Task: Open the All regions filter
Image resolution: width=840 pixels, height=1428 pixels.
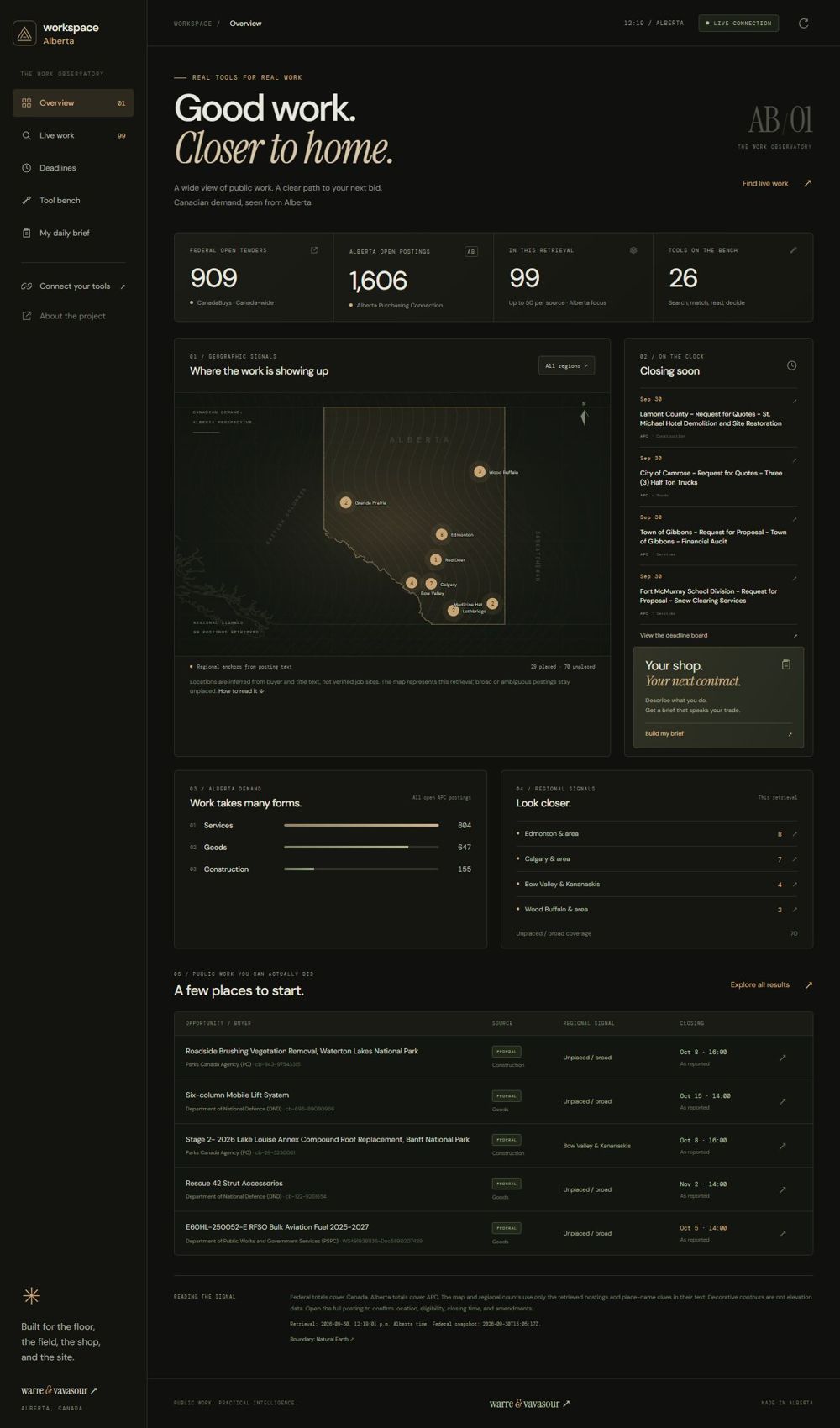Action: (566, 365)
